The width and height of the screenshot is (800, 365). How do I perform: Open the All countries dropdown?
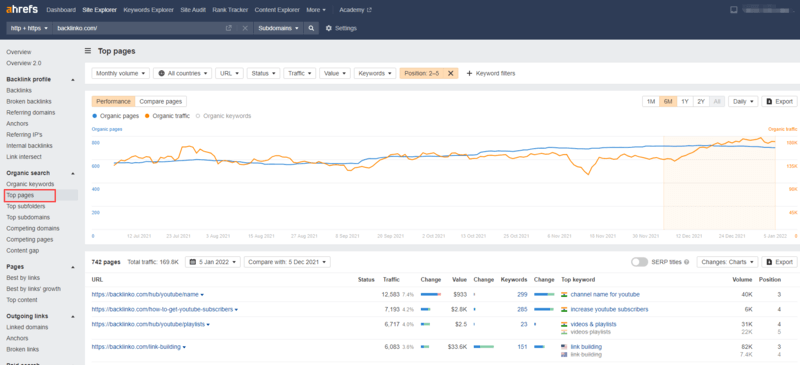183,74
